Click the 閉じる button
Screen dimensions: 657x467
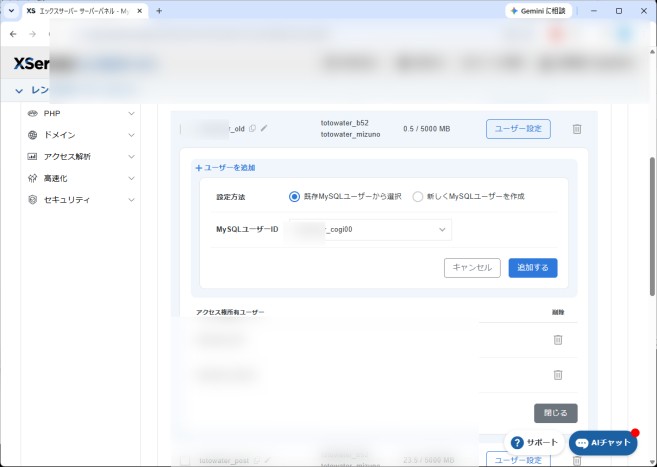pos(556,413)
